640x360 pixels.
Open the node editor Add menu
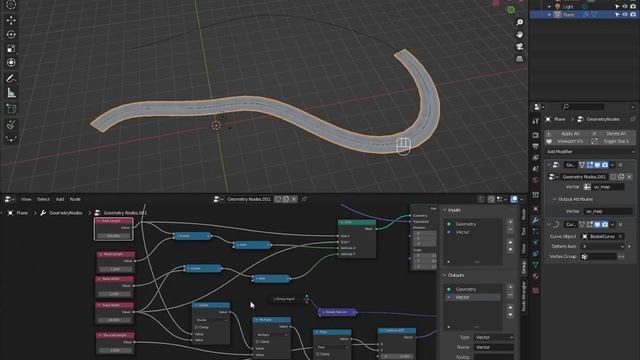coord(60,199)
